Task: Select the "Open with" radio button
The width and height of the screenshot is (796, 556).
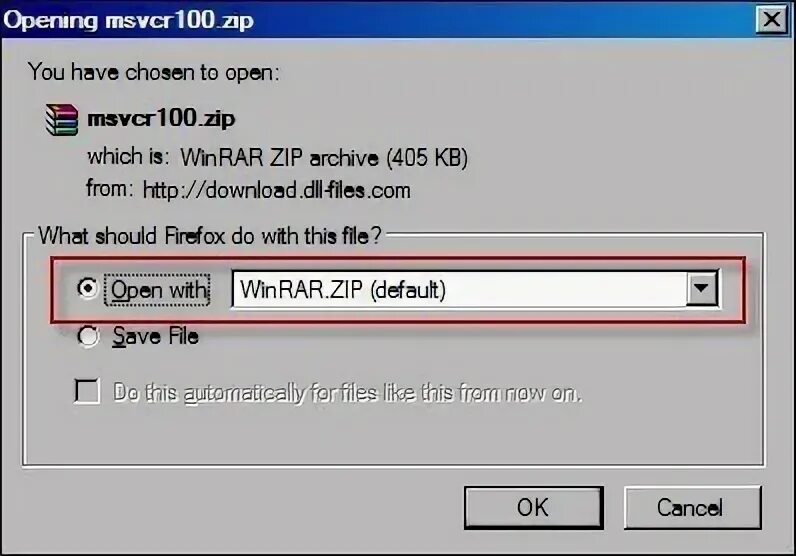Action: [x=87, y=288]
